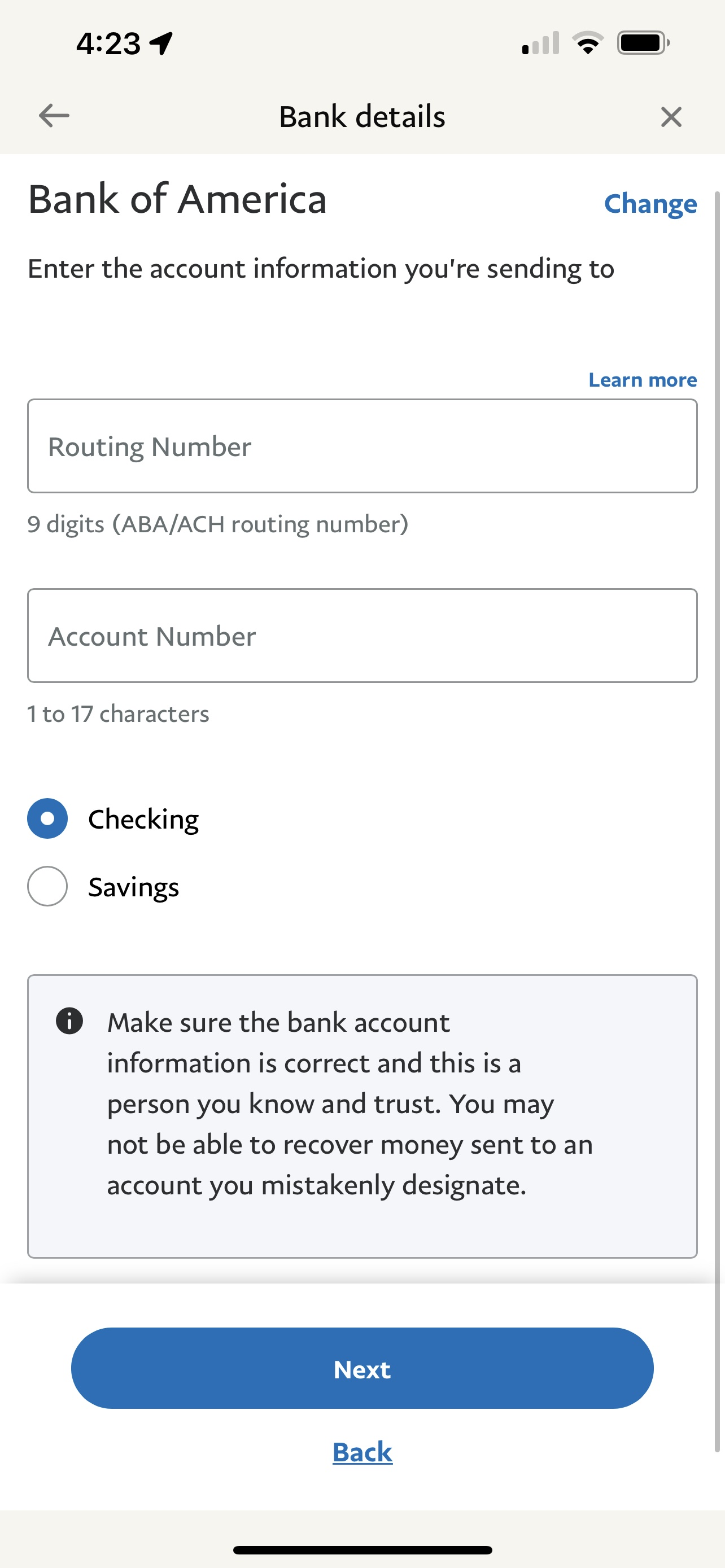Tap the location arrow status icon
The image size is (725, 1568).
pyautogui.click(x=162, y=43)
